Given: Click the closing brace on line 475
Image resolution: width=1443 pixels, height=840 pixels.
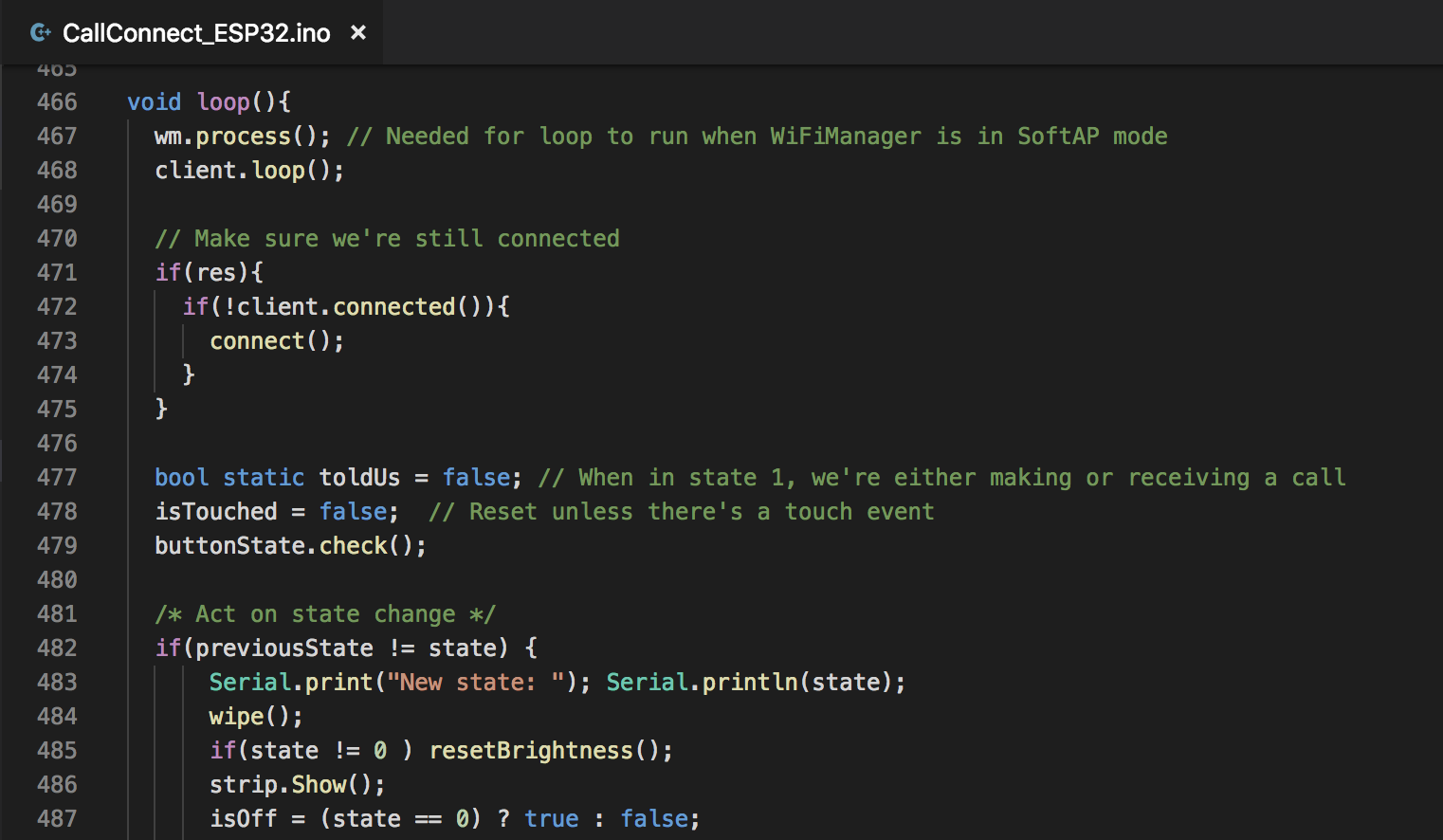Looking at the screenshot, I should pyautogui.click(x=161, y=410).
